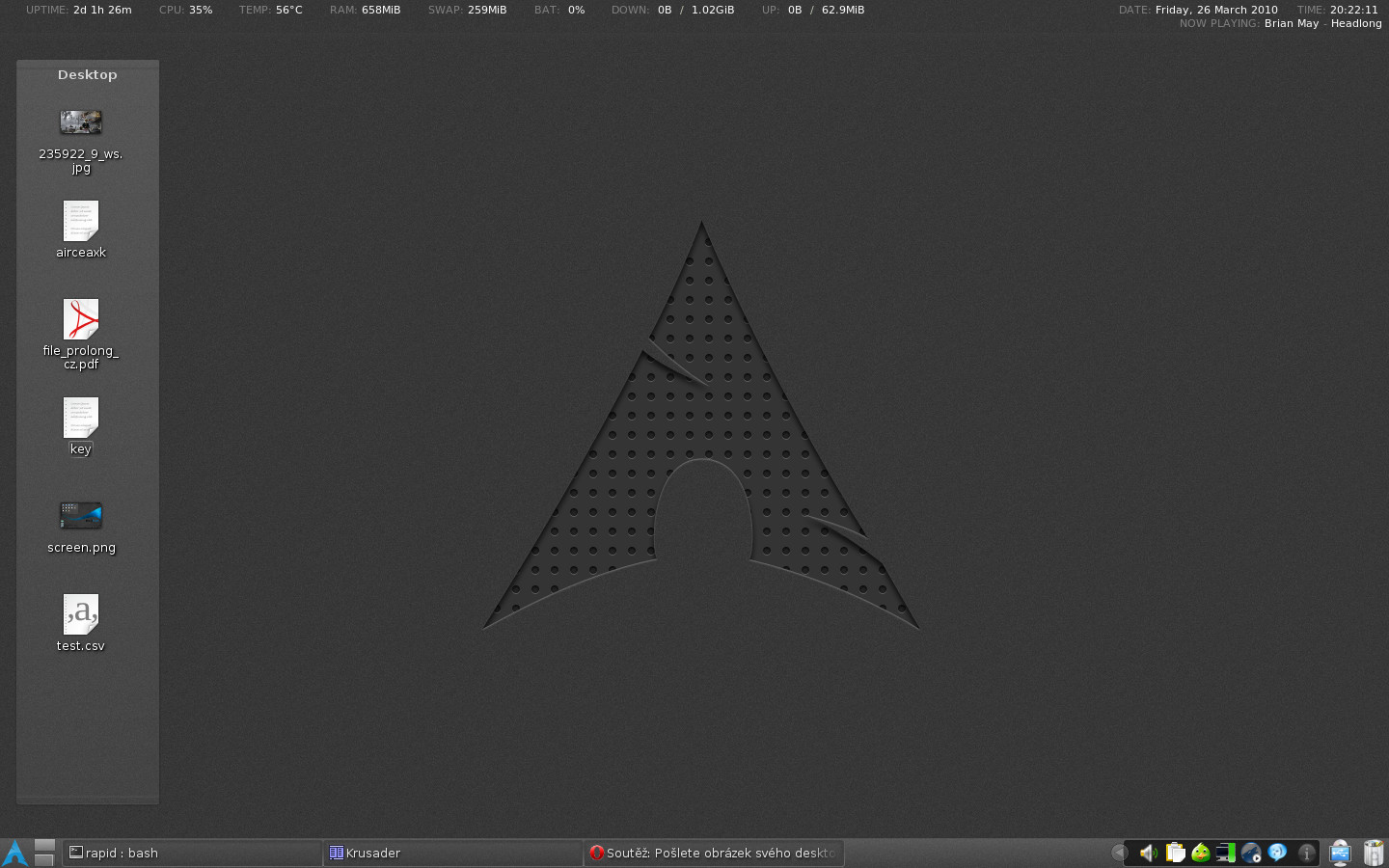Click now playing Brian May - Headlong

pos(1281,23)
